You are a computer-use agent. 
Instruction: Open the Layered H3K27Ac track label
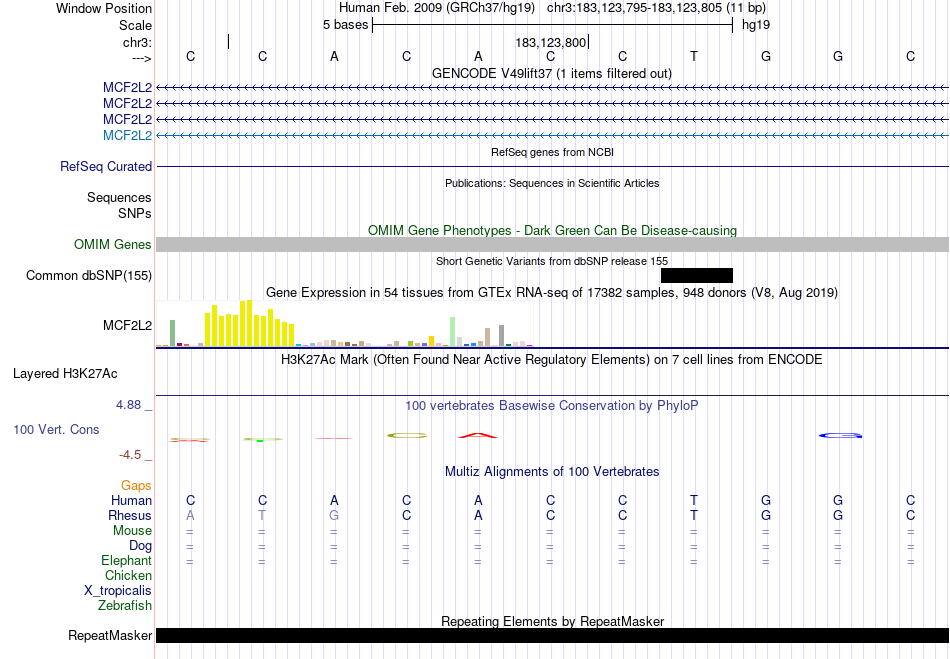point(65,374)
